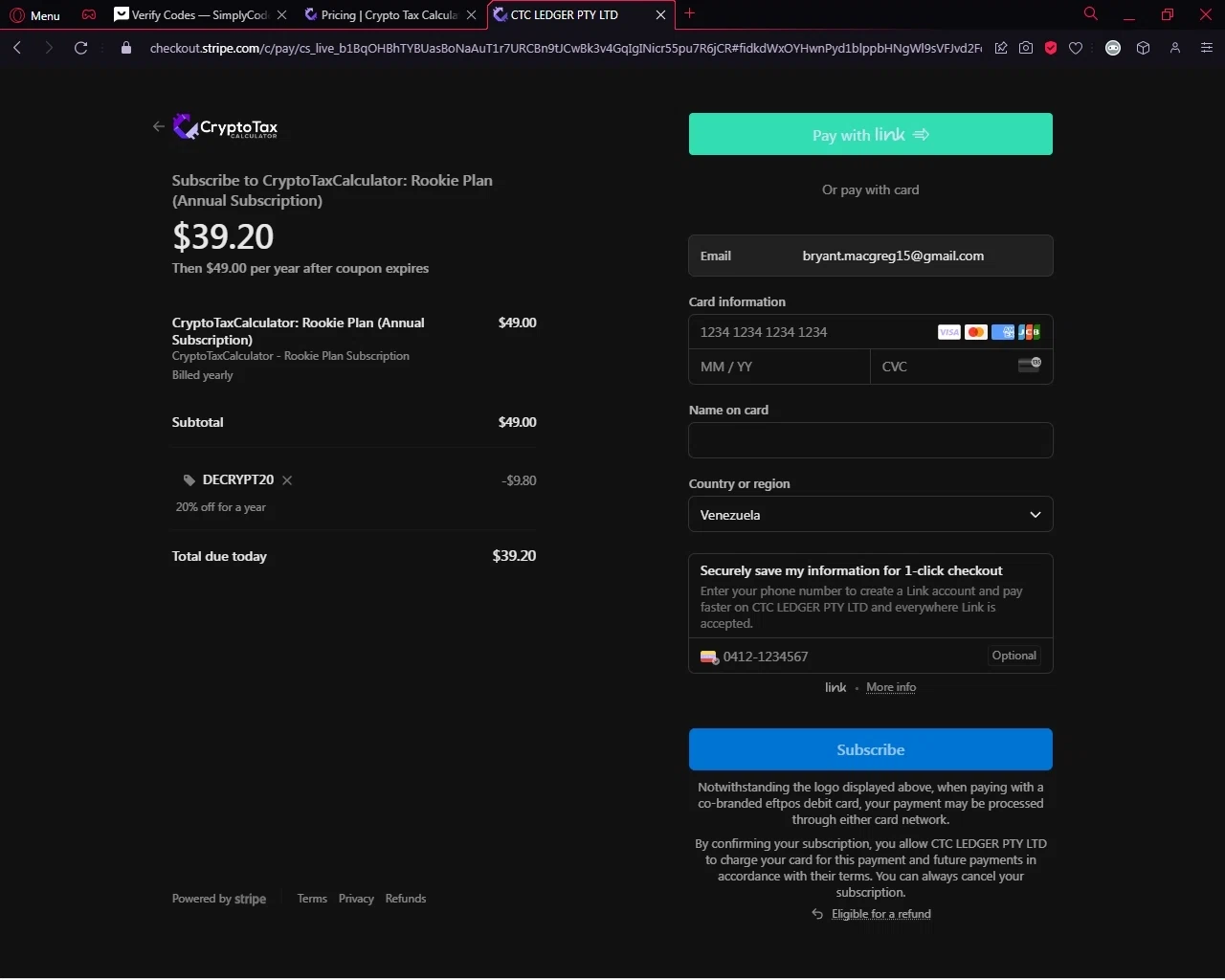This screenshot has width=1225, height=980.
Task: Click the Pay with link button
Action: pyautogui.click(x=871, y=134)
